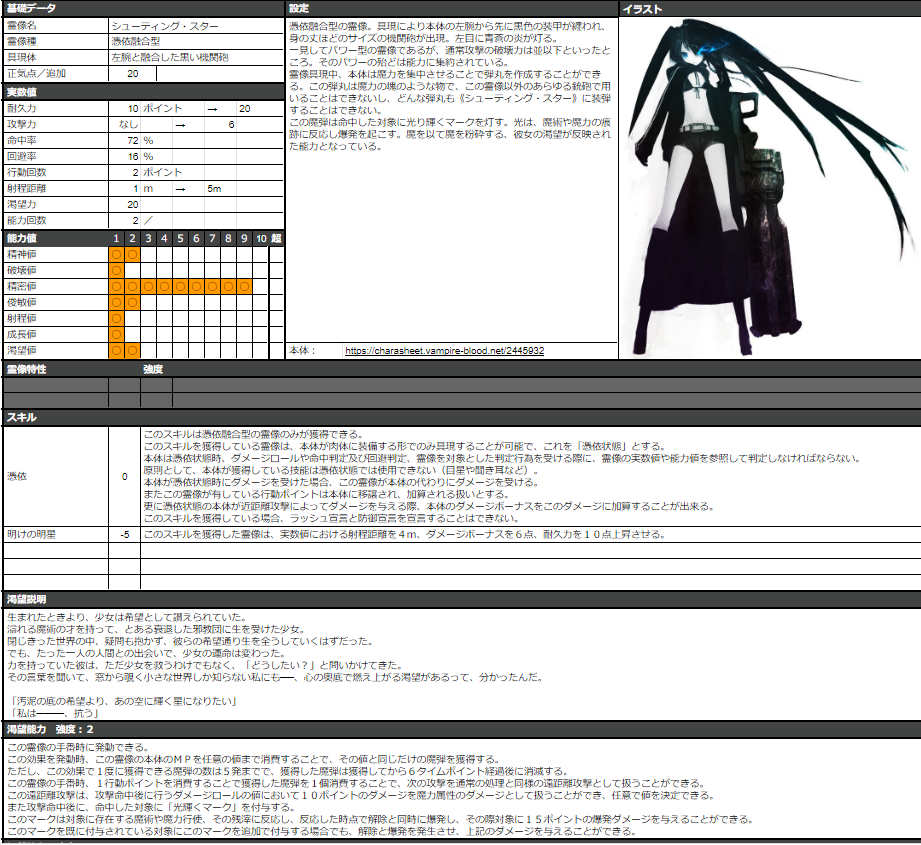Viewport: 921px width, 845px height.
Task: Click the 精密値 circle under column 9
Action: [244, 287]
